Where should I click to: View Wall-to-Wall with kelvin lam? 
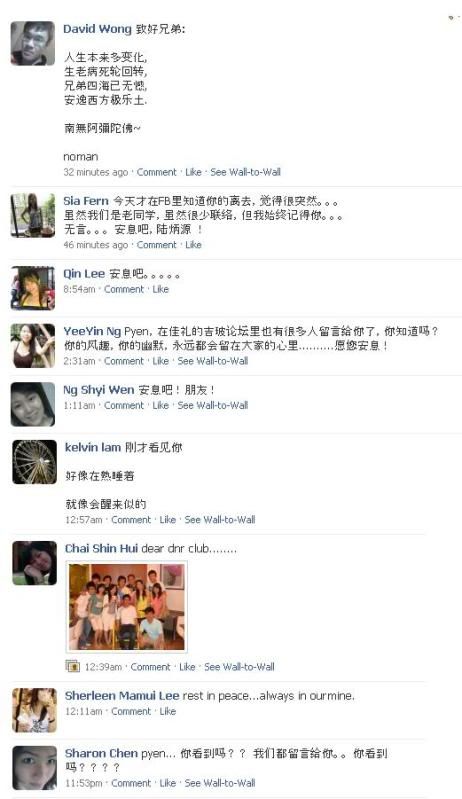[x=220, y=520]
